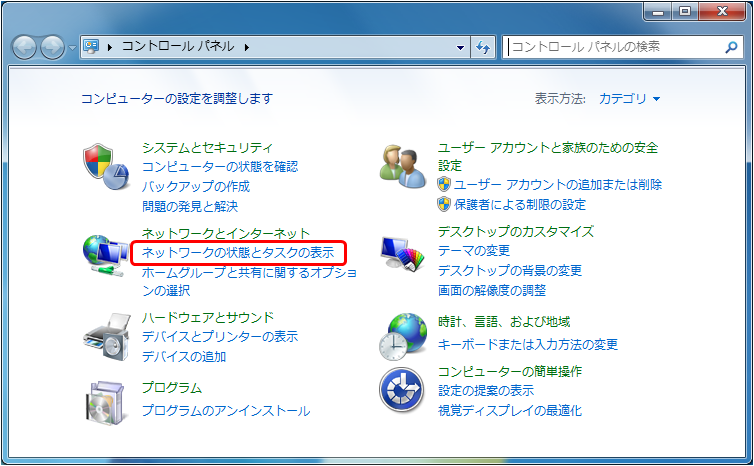This screenshot has height=466, width=754.
Task: Open プログラムのアンインストール link
Action: point(226,411)
